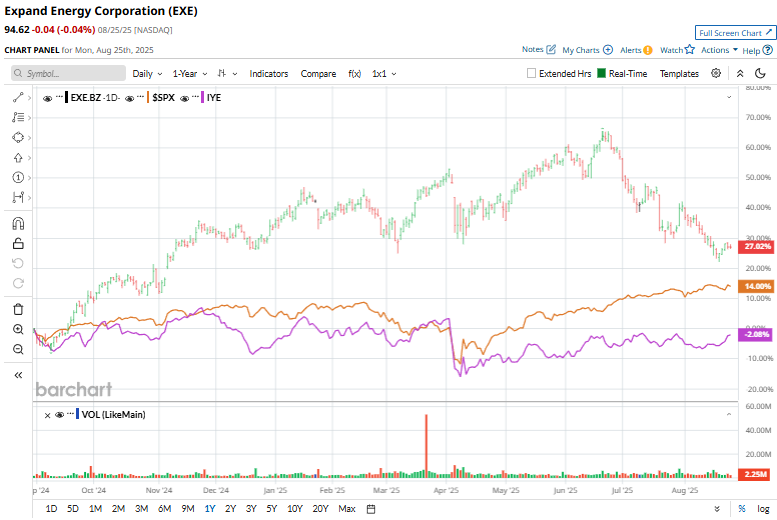Select the 1Y time range
Viewport: 777px width, 520px height.
pos(210,509)
